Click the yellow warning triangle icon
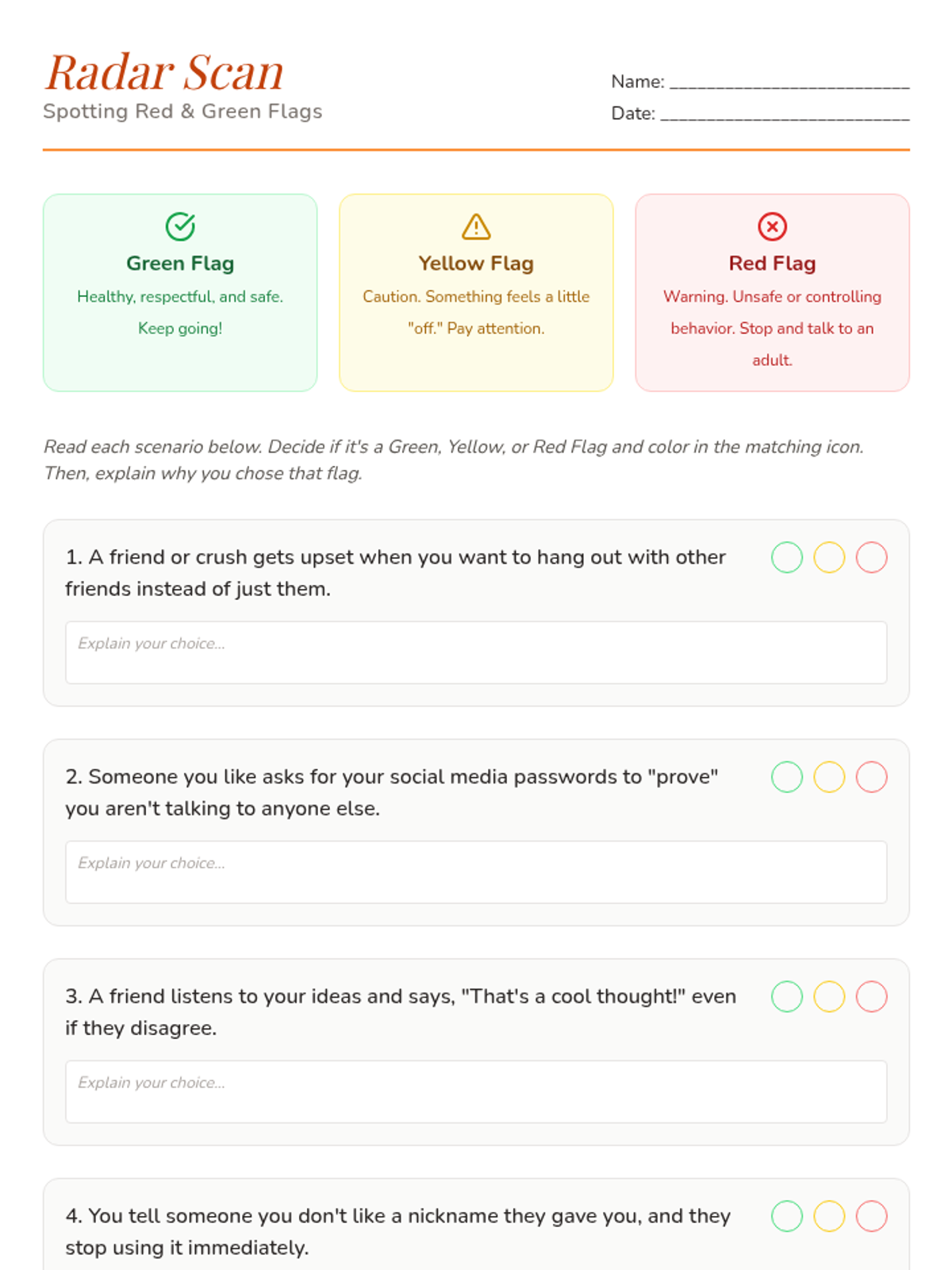Screen dimensions: 952x1270 point(476,226)
